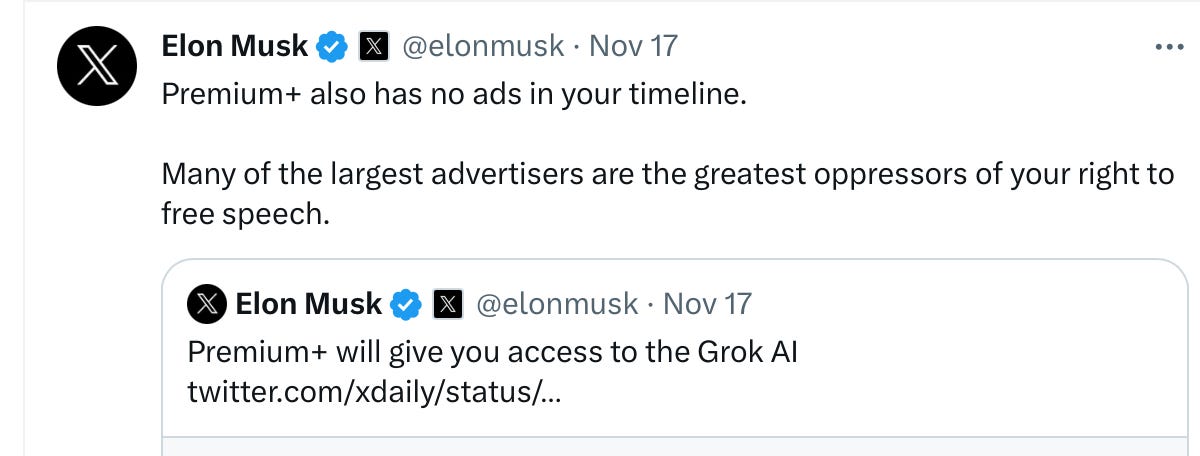1200x456 pixels.
Task: Click the verified badge in the quoted post
Action: click(406, 304)
